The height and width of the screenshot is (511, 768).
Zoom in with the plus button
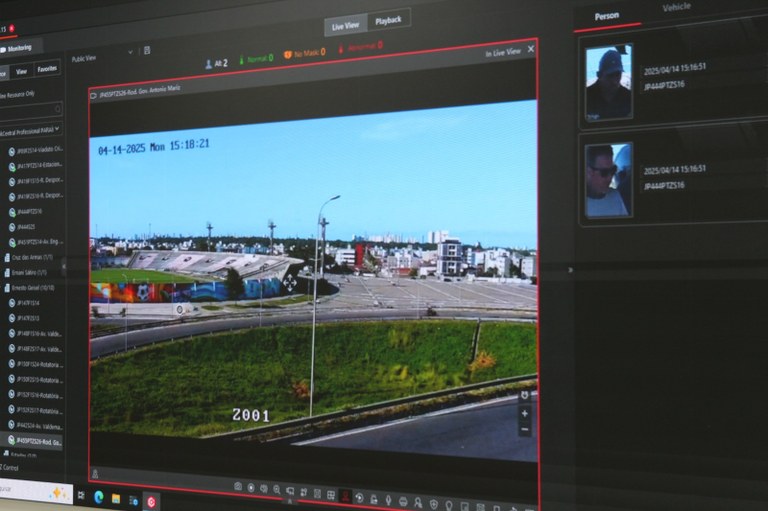pos(524,413)
